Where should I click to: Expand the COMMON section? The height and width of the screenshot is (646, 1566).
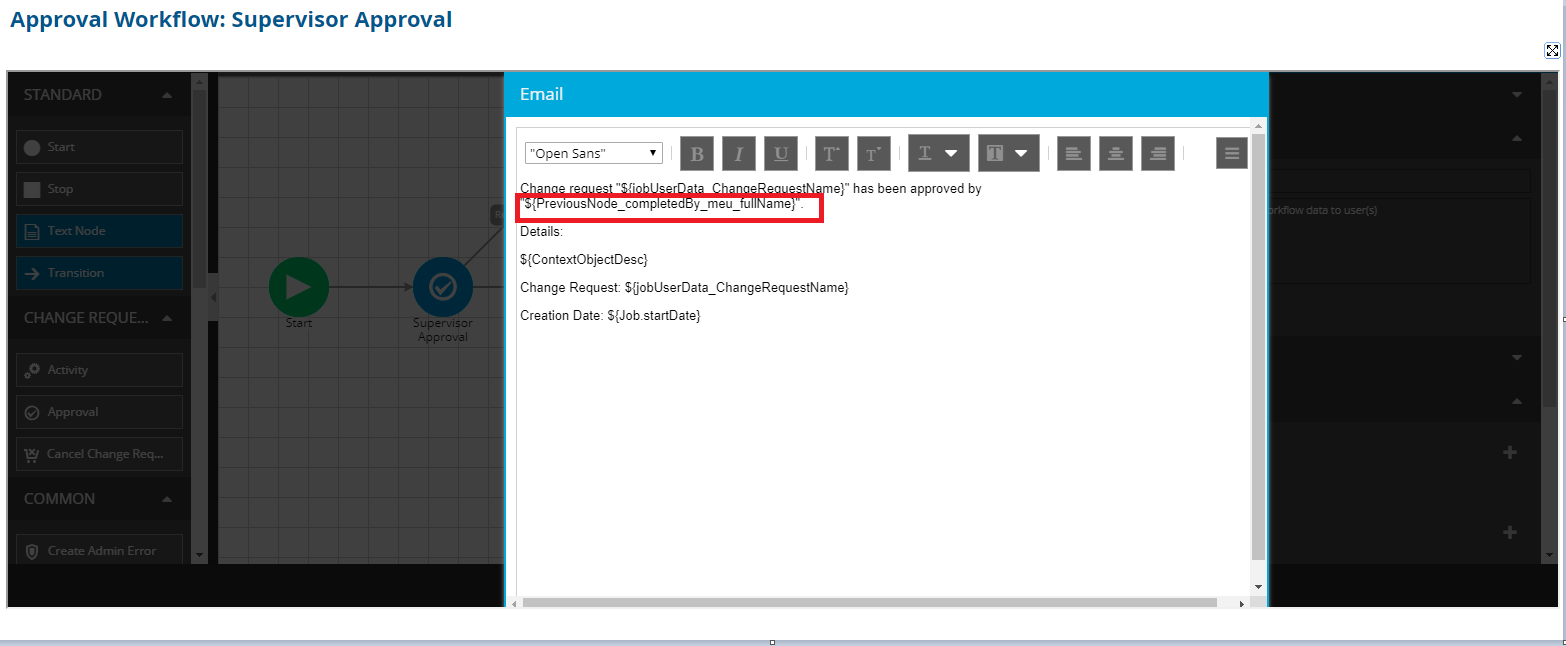[169, 498]
